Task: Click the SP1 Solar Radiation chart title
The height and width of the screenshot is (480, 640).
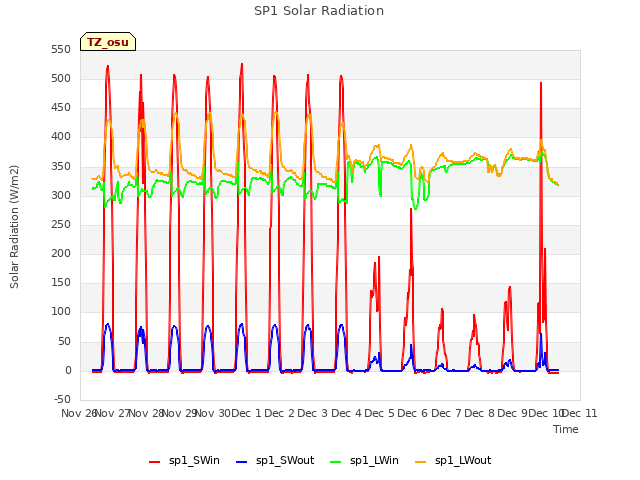Action: 319,11
